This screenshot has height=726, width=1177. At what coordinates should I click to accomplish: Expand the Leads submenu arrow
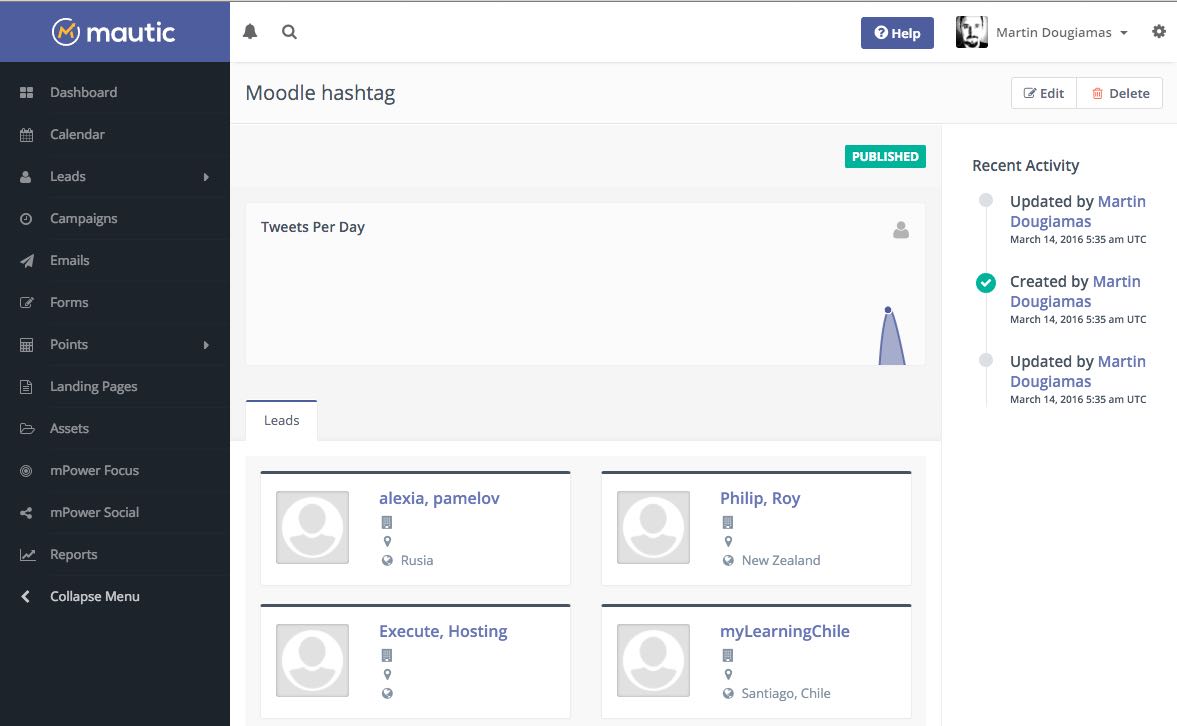(x=206, y=177)
